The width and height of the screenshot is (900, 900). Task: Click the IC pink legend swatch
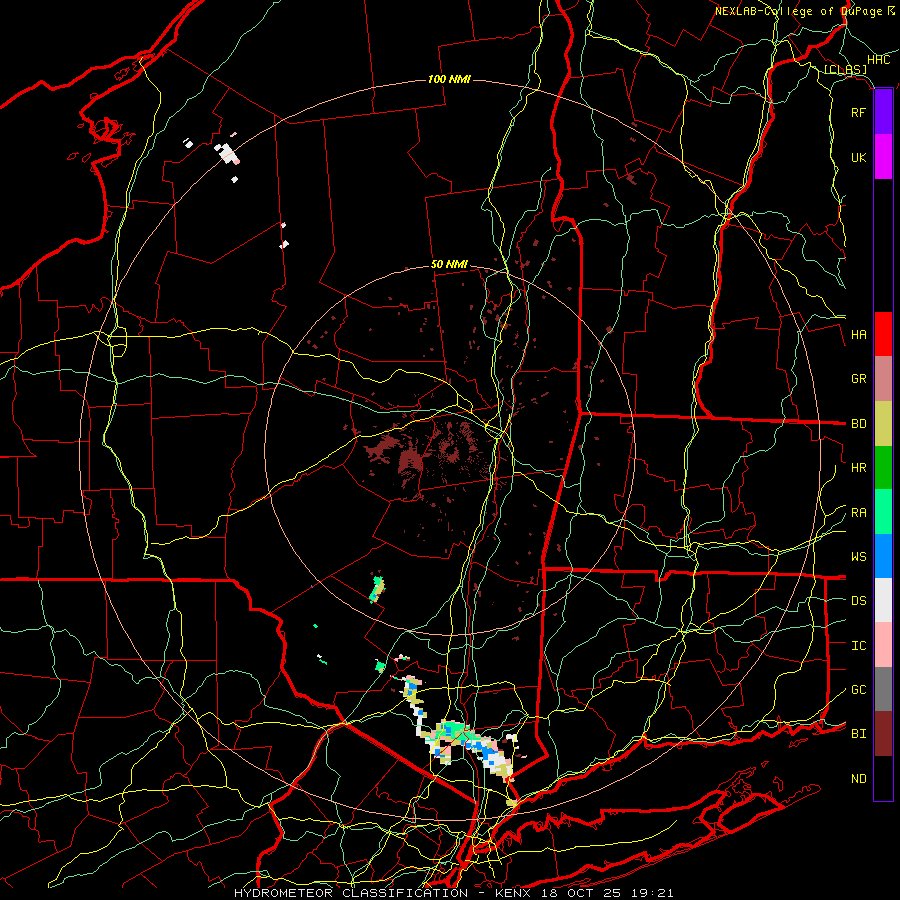tap(883, 645)
